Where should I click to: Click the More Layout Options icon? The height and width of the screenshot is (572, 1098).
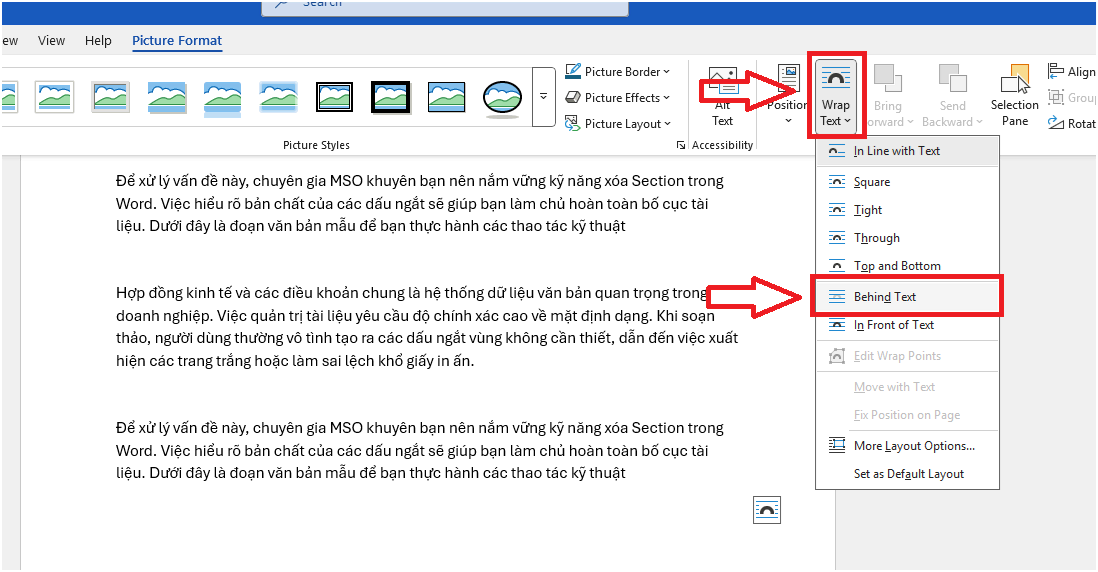(x=837, y=445)
